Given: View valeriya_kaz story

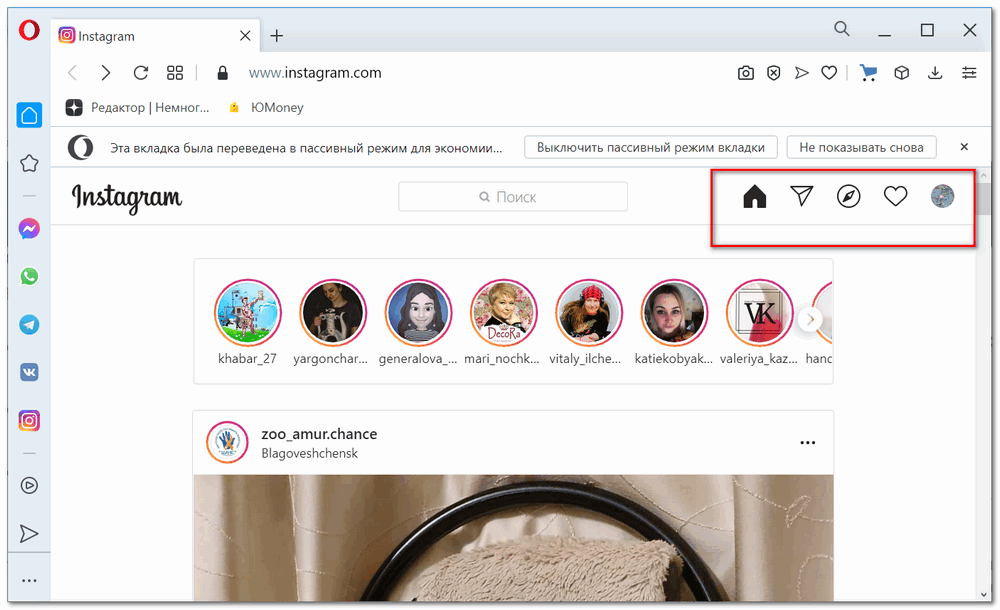Looking at the screenshot, I should coord(759,313).
